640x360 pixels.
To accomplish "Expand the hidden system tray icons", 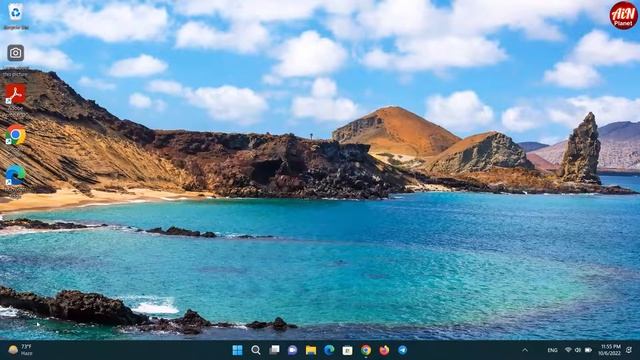I will click(525, 350).
